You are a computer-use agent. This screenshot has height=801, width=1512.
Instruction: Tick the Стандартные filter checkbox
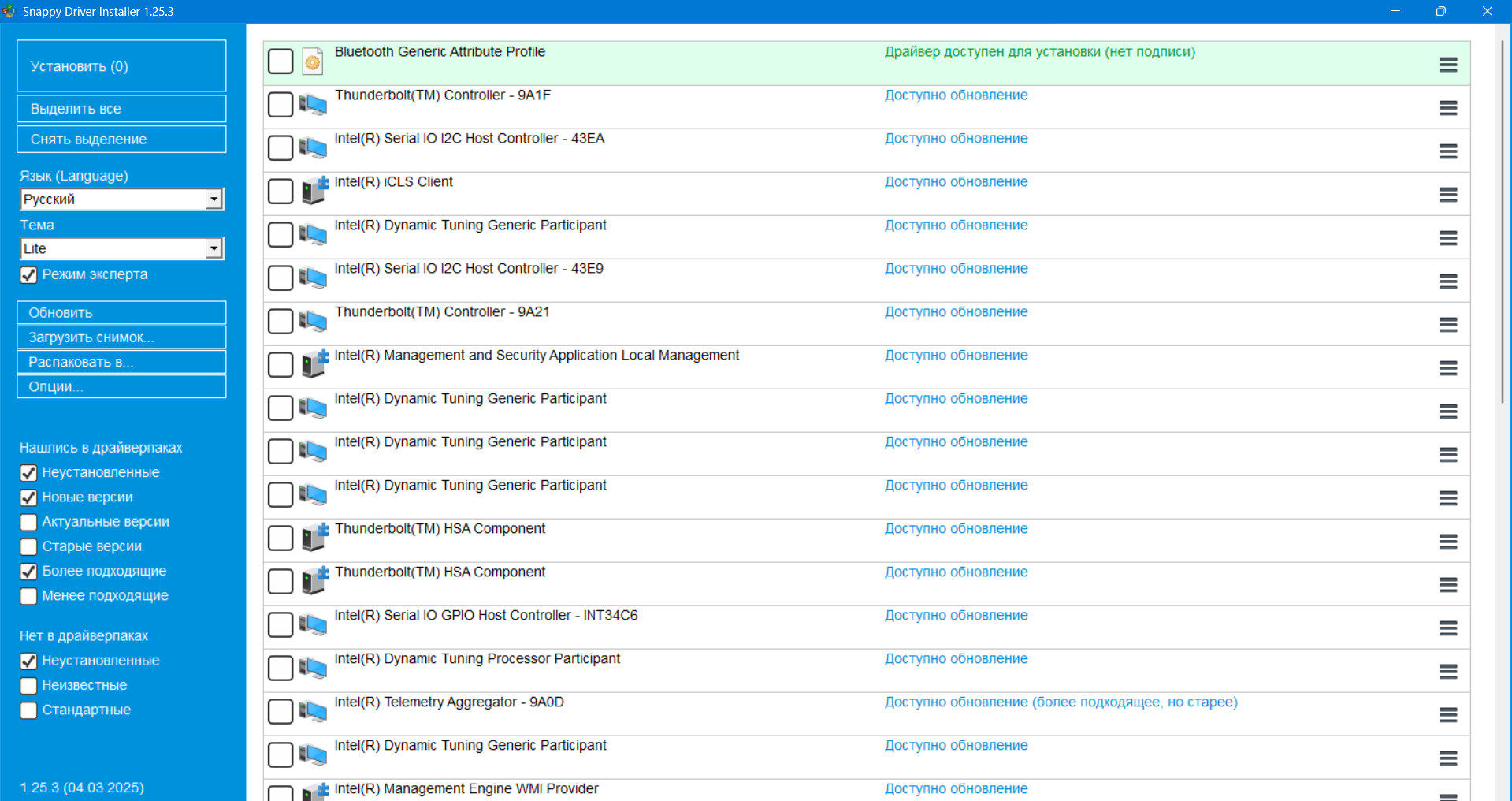29,710
